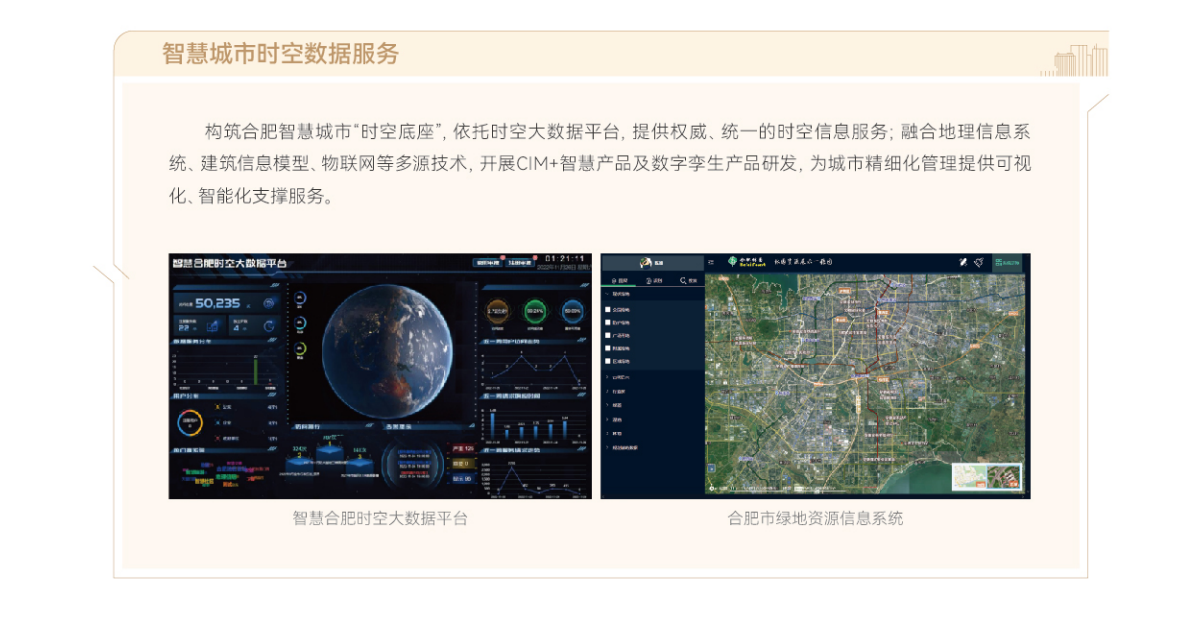This screenshot has height=617, width=1188.
Task: Toggle the third checkbox 广场用地 in the layer list
Action: pyautogui.click(x=608, y=335)
